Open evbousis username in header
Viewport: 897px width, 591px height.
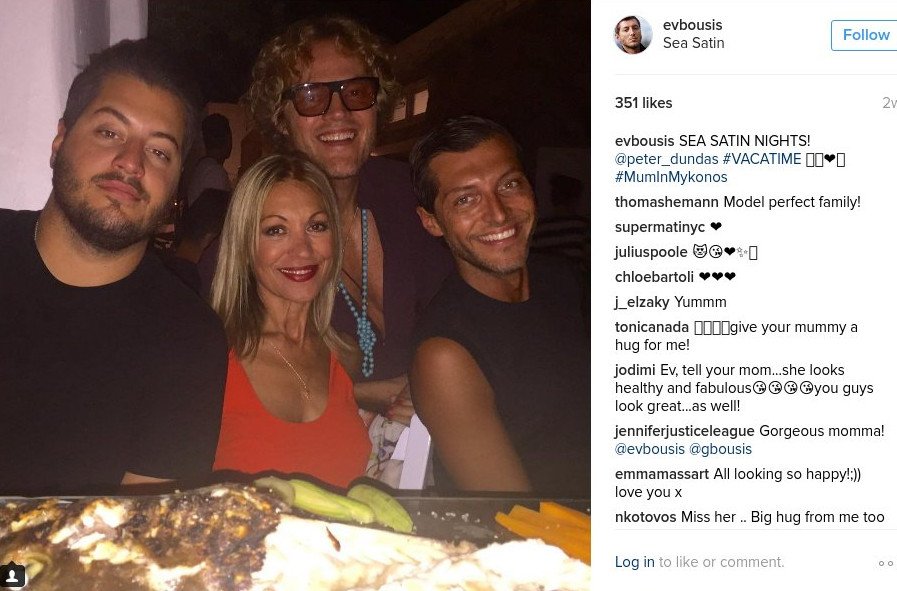692,25
